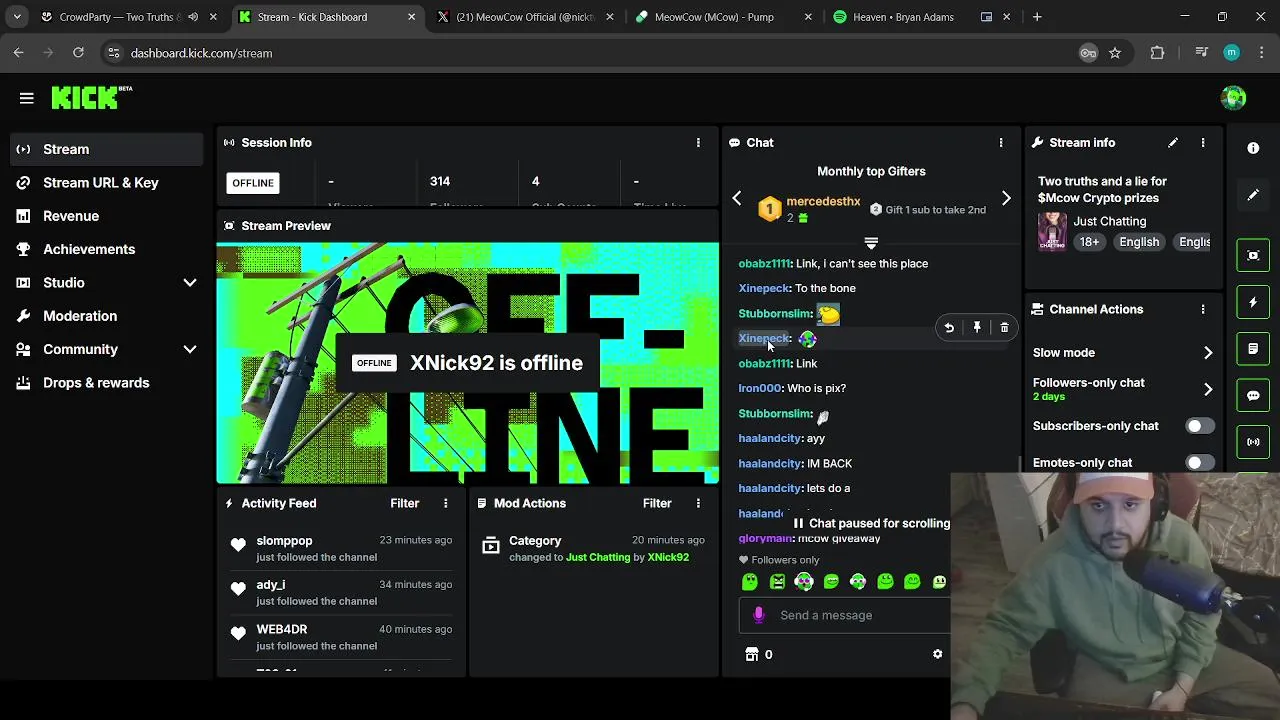The width and height of the screenshot is (1280, 720).
Task: Click the Just Chatting category thumbnail
Action: (1052, 231)
